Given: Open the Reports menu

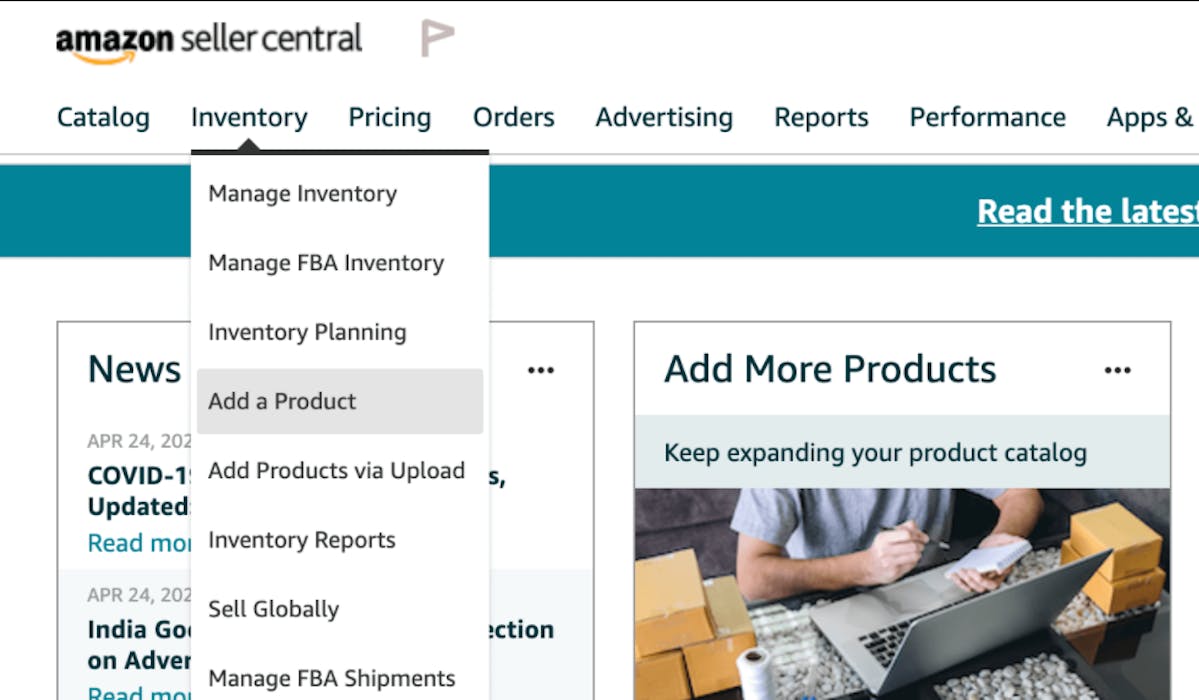Looking at the screenshot, I should [821, 117].
